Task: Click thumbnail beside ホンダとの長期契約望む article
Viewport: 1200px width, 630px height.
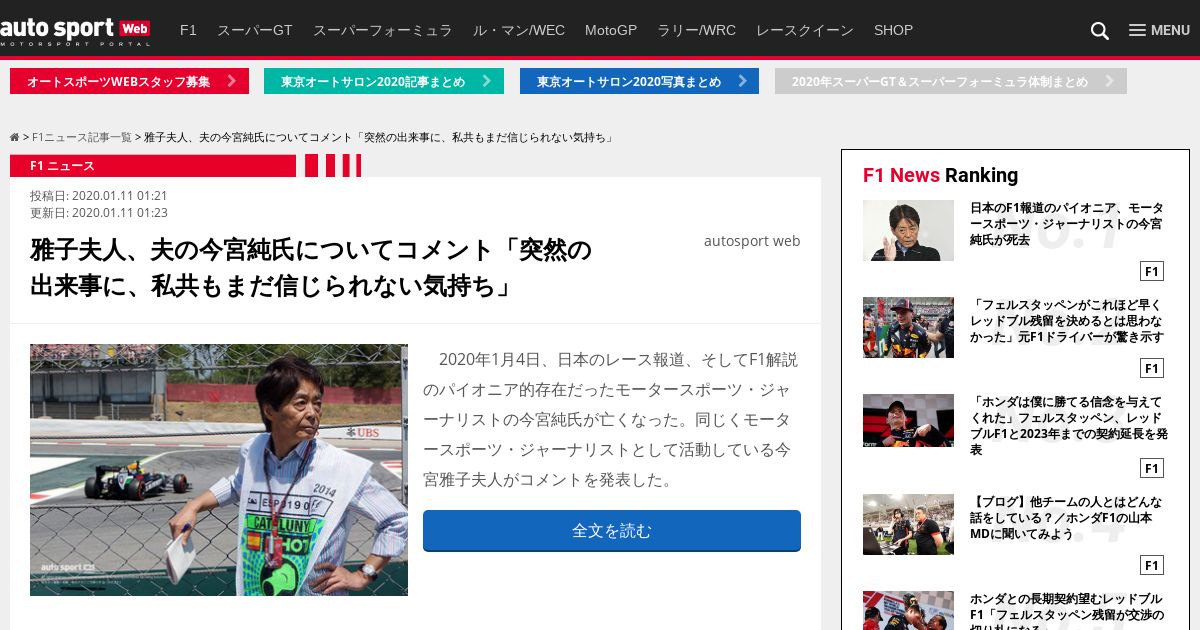Action: (908, 610)
